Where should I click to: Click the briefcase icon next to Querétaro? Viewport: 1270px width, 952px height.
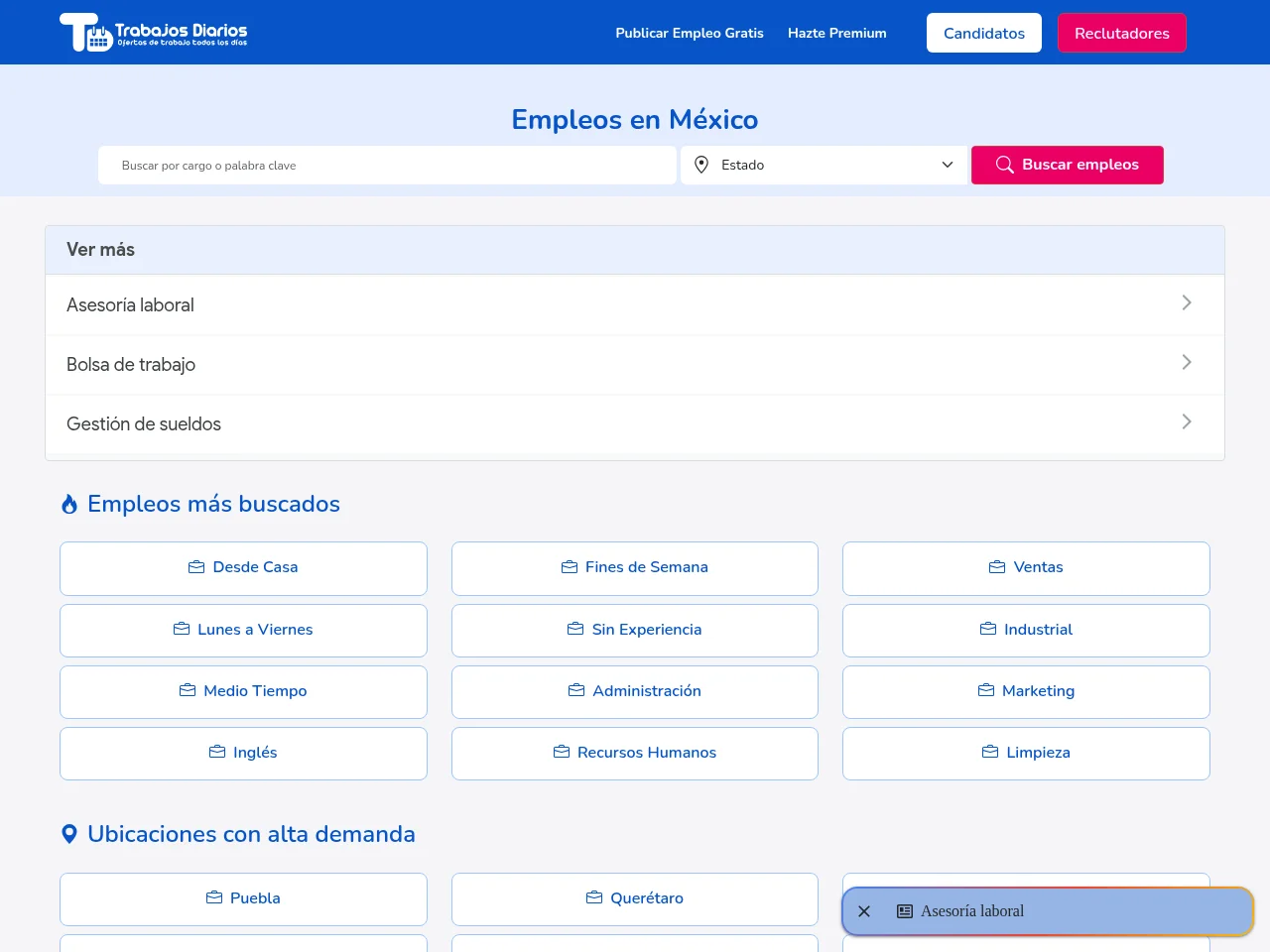click(594, 897)
